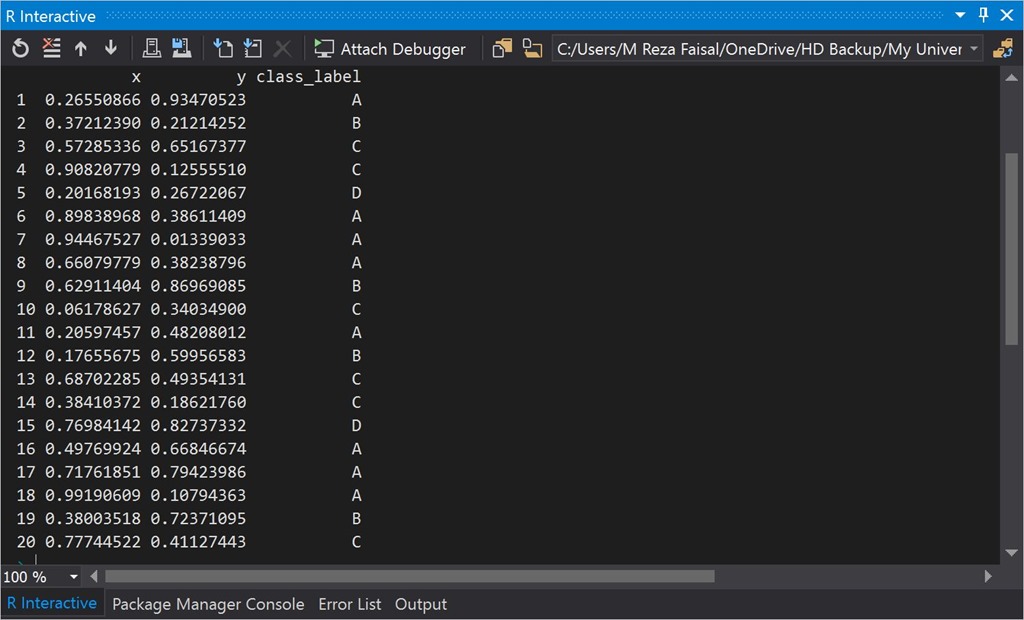Screen dimensions: 1024x620
Task: Click the vertical scrollbar thumb
Action: (1011, 250)
